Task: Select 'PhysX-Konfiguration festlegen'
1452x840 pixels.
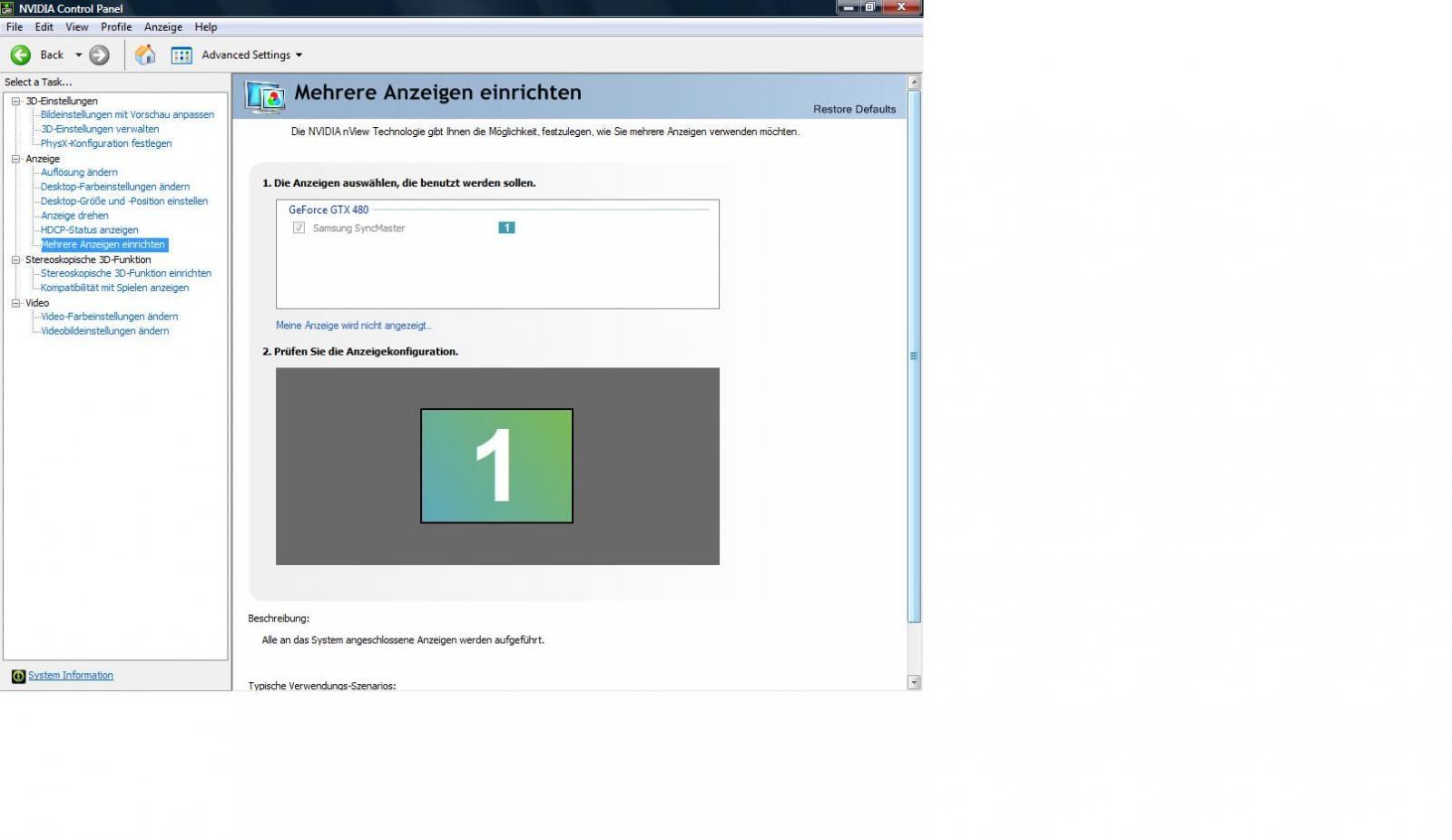Action: (106, 143)
